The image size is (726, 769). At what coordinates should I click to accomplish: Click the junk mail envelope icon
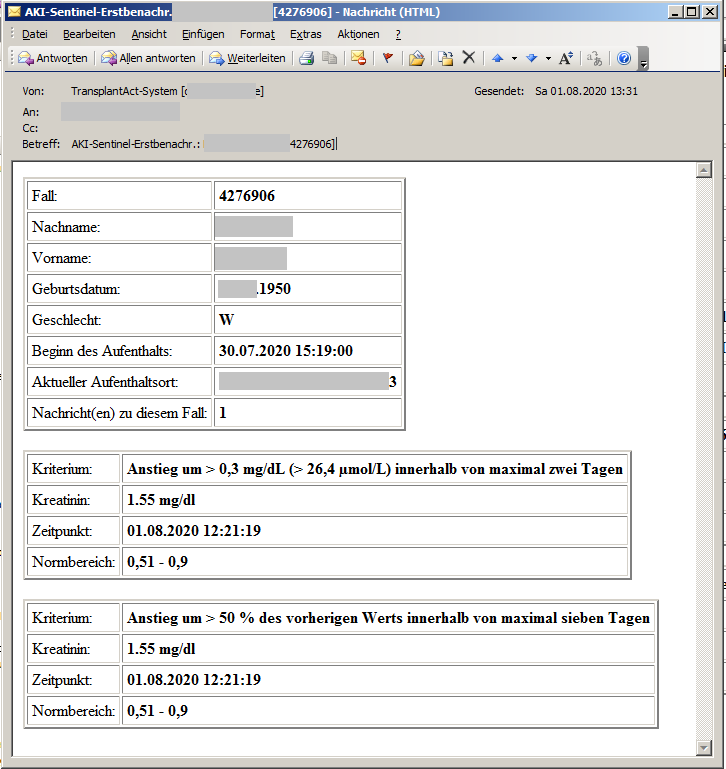click(x=359, y=58)
